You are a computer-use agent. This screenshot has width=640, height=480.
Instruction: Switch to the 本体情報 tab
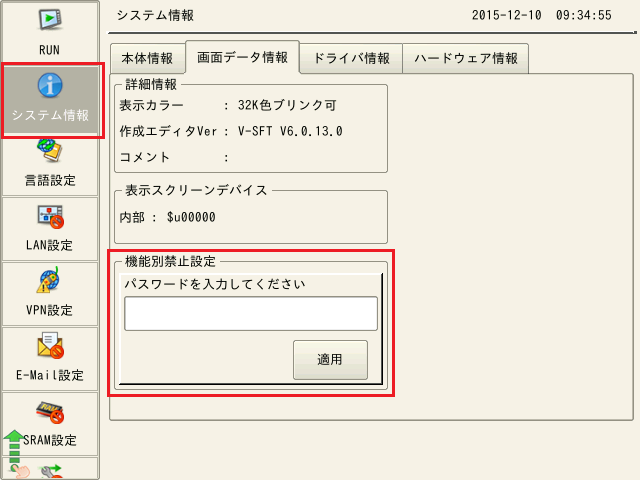coord(147,58)
